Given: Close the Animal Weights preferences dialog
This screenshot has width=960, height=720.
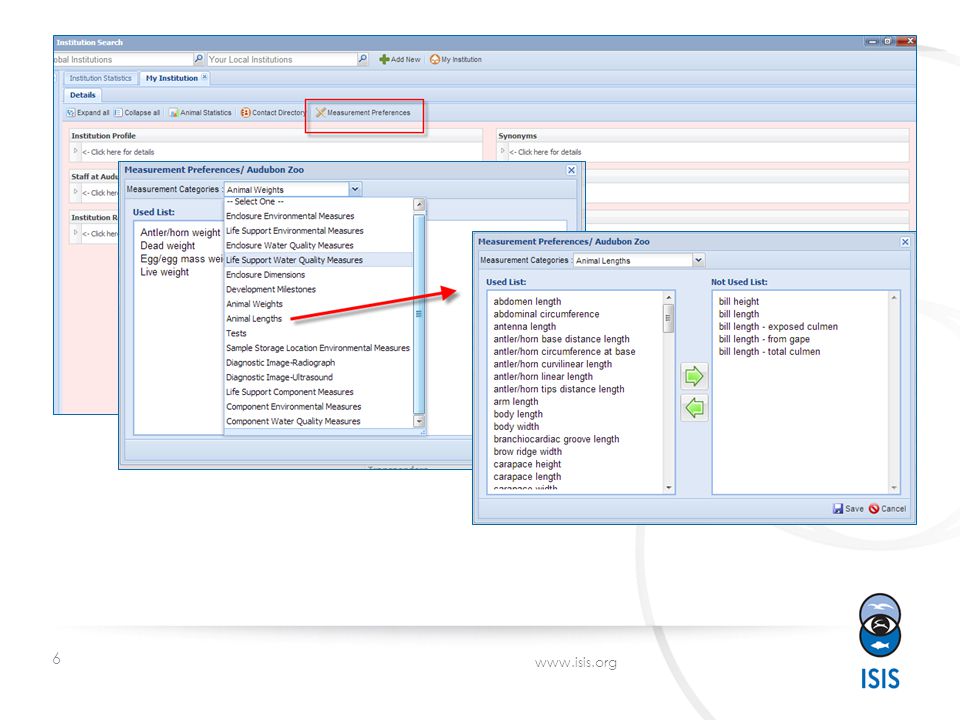Looking at the screenshot, I should 571,170.
